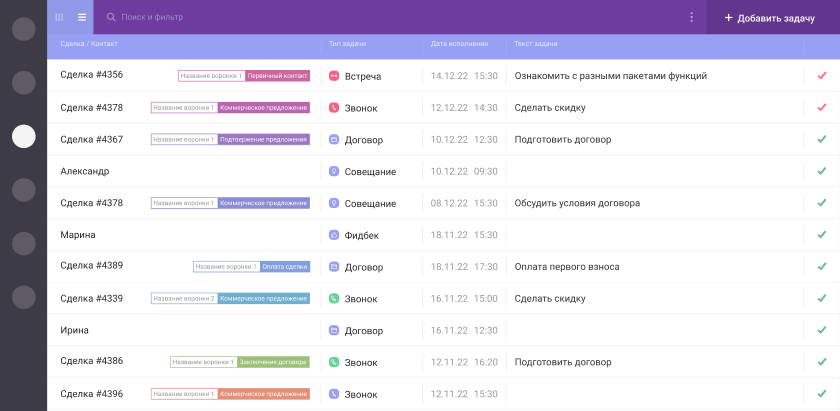Click the green Звонок icon for Сделка #4386
Screen dimensions: 840x411
point(334,362)
